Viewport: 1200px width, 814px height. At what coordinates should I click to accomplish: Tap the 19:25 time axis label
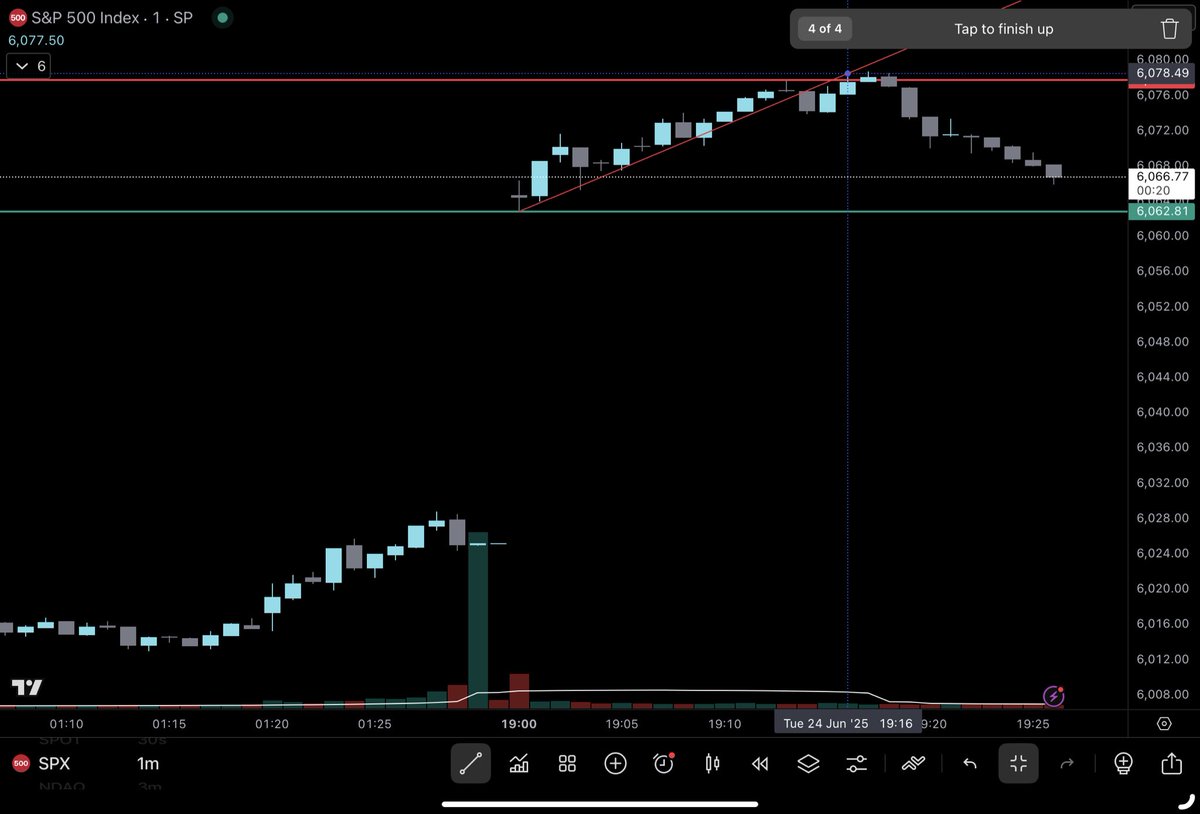[1033, 723]
